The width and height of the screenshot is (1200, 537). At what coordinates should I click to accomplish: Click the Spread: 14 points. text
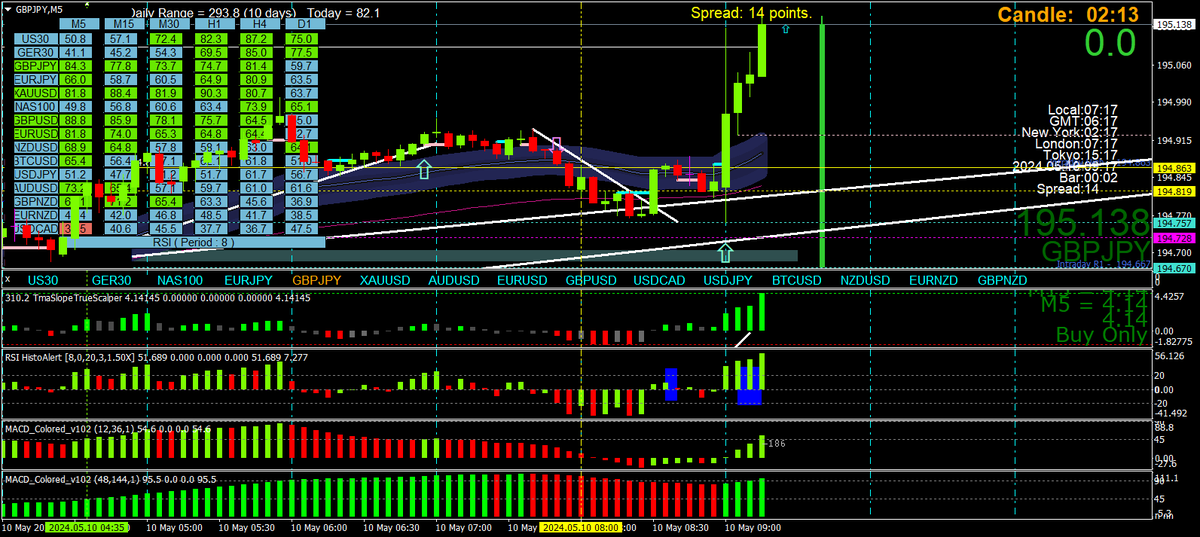(x=751, y=13)
